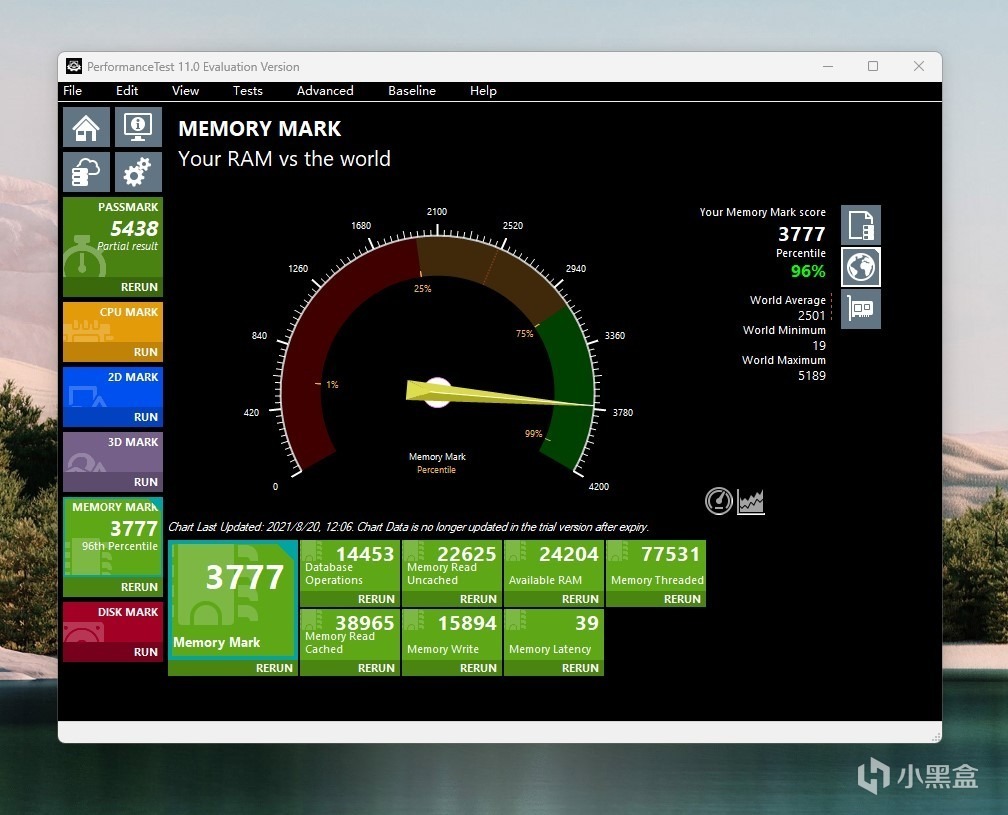Rerun the Memory Read Uncached test
1008x815 pixels.
(x=478, y=599)
